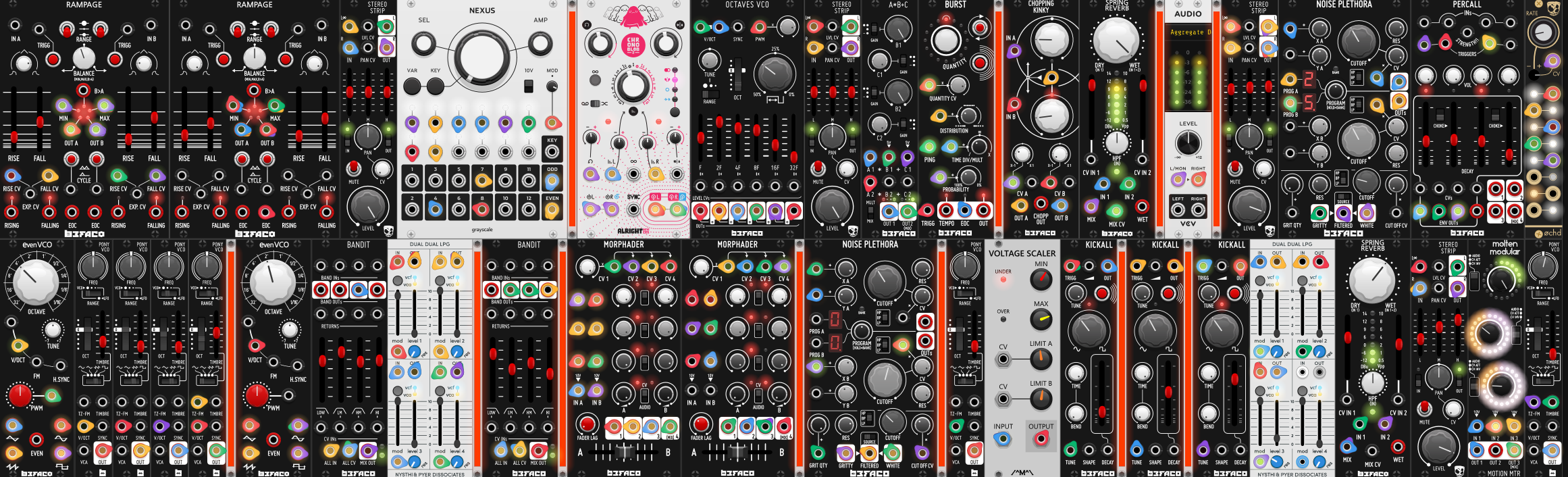Toggle the 10V switch on Nexus
Viewport: 1568px width, 477px height.
[x=529, y=86]
